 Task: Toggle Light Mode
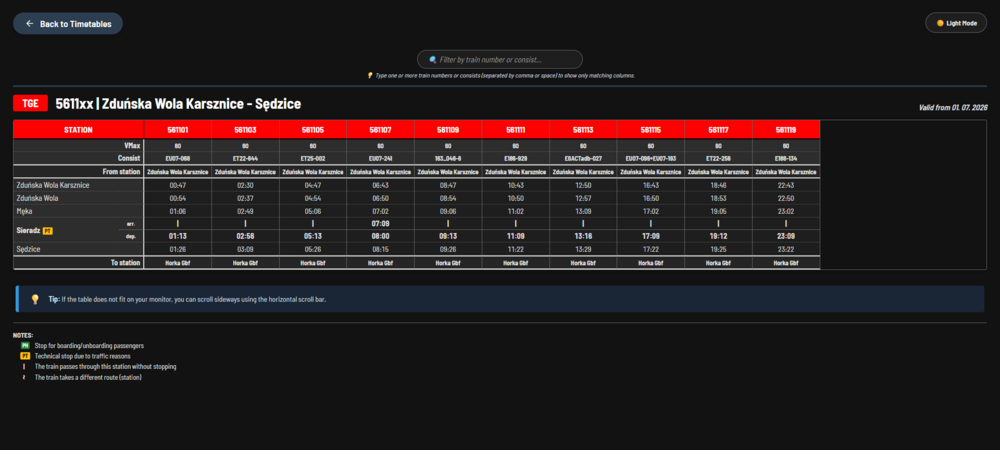pos(956,23)
